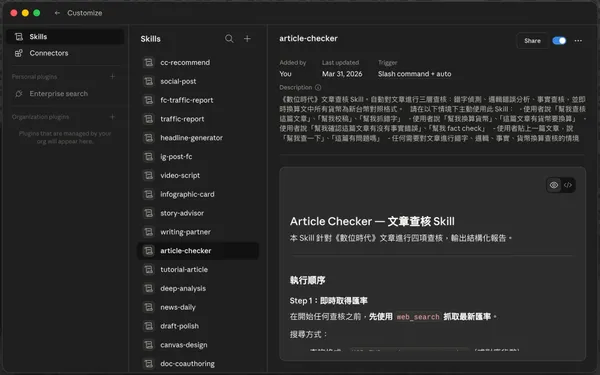
Task: Select the doc-coauthoring skill
Action: tap(198, 364)
